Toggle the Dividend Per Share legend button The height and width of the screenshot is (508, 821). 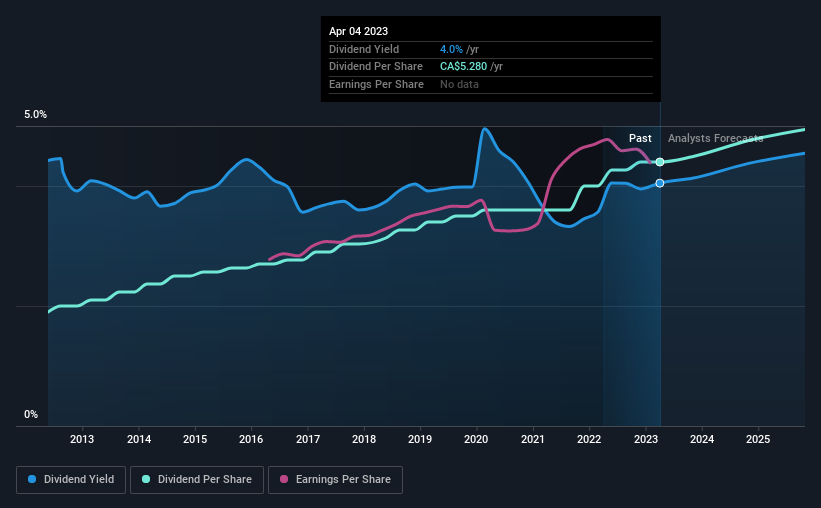point(197,480)
